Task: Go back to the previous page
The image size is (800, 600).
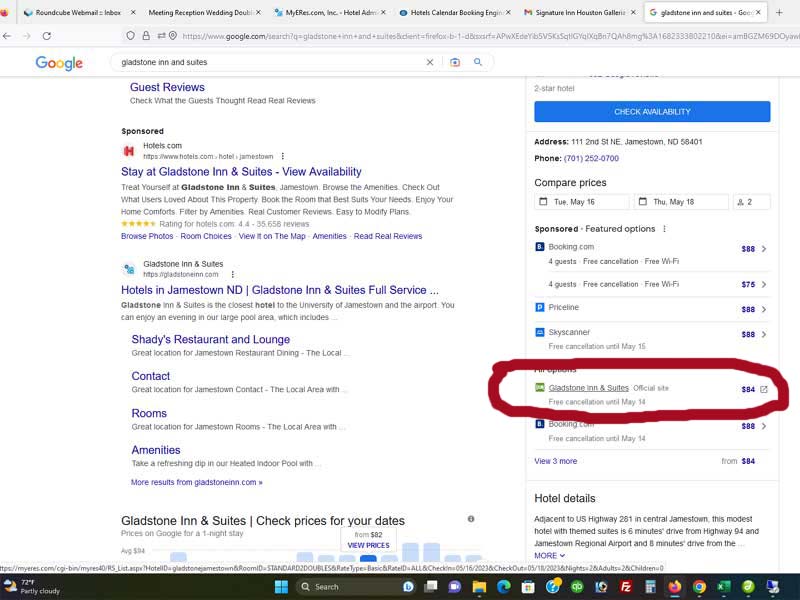Action: pyautogui.click(x=7, y=36)
